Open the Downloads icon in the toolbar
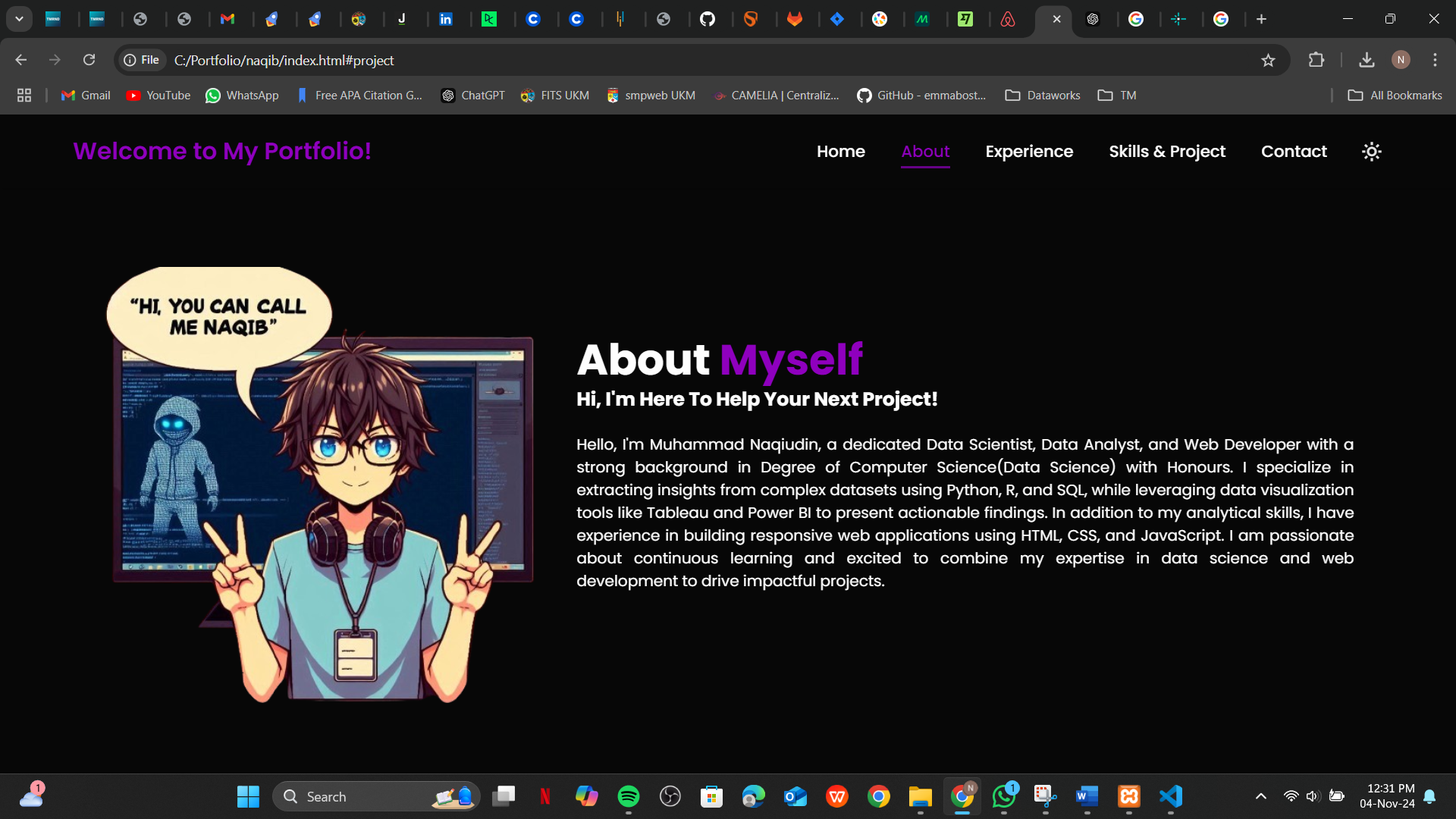 click(x=1367, y=60)
